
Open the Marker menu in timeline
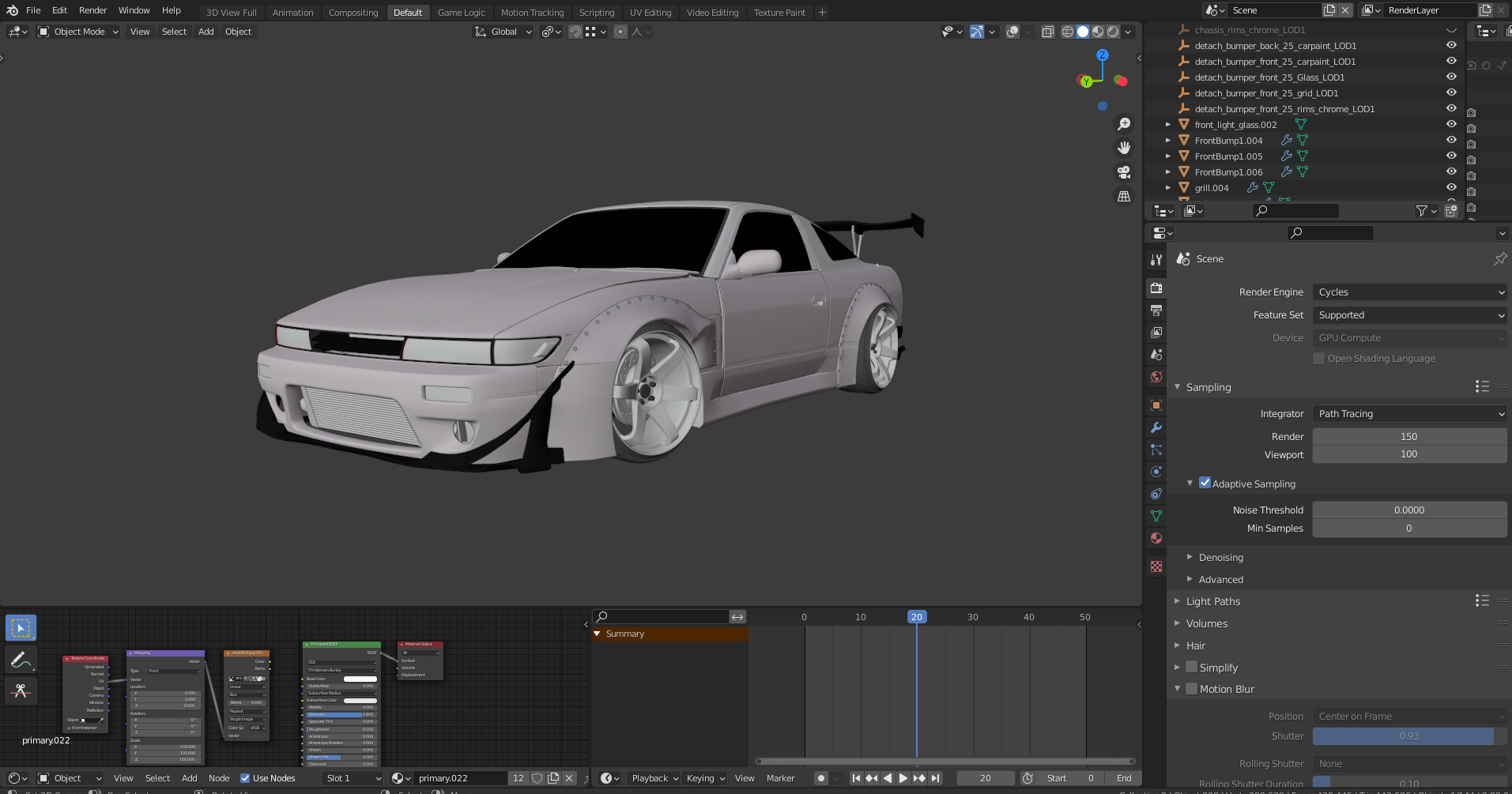(x=780, y=778)
